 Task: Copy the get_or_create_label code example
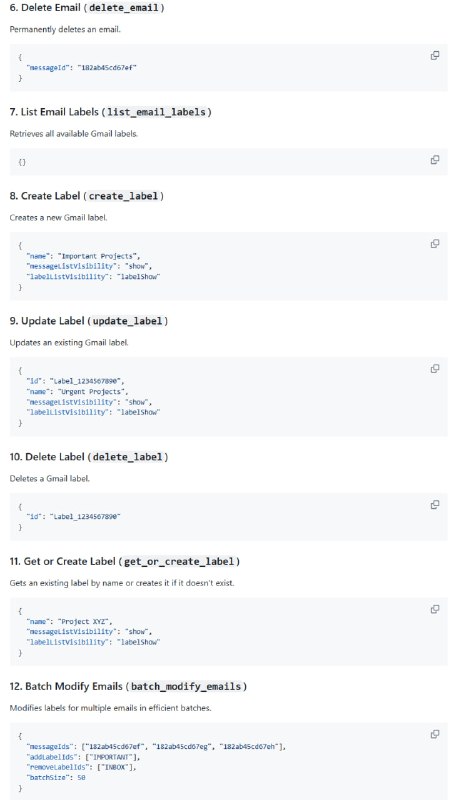(435, 609)
